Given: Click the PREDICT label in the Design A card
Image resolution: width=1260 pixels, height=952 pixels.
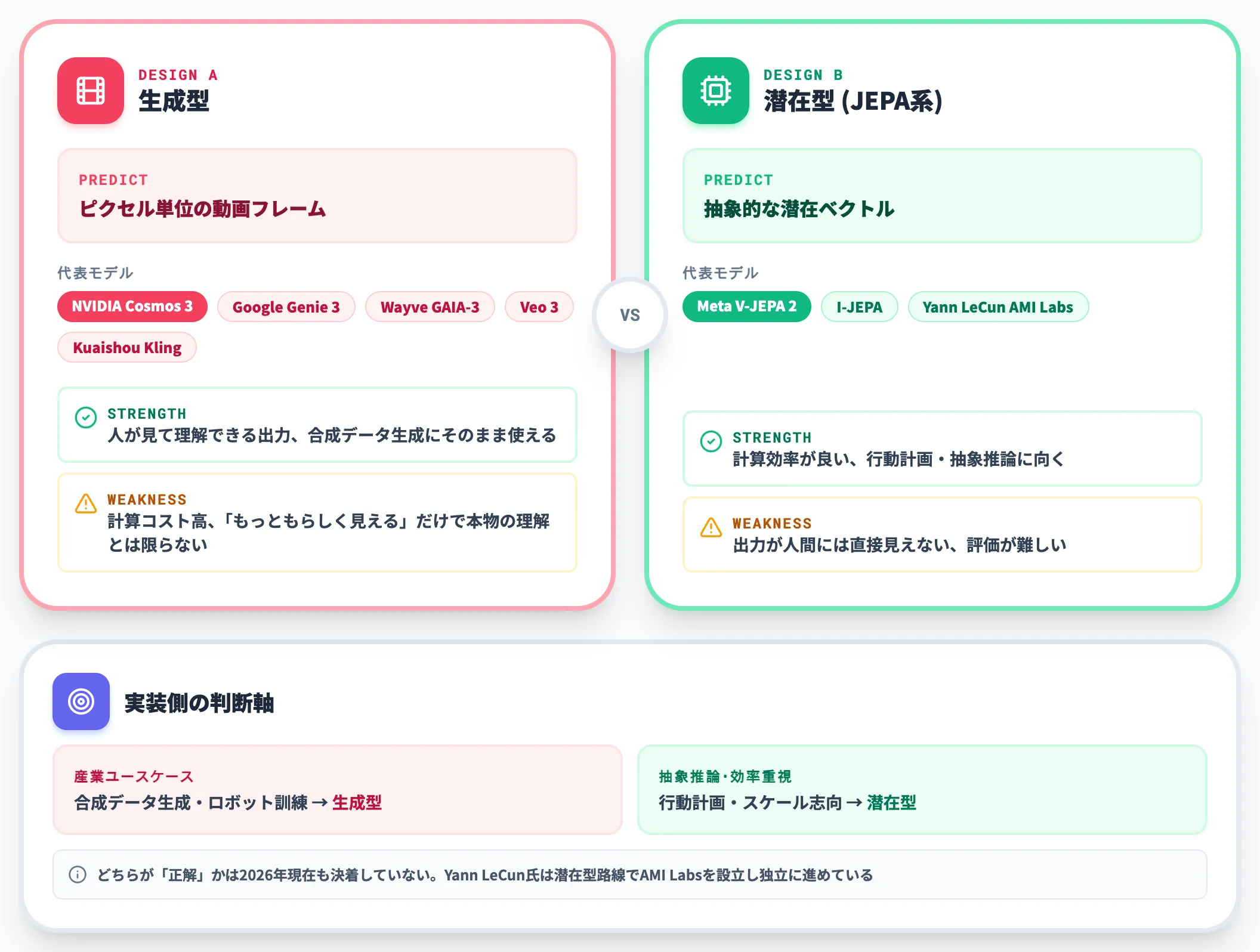Looking at the screenshot, I should pos(113,180).
